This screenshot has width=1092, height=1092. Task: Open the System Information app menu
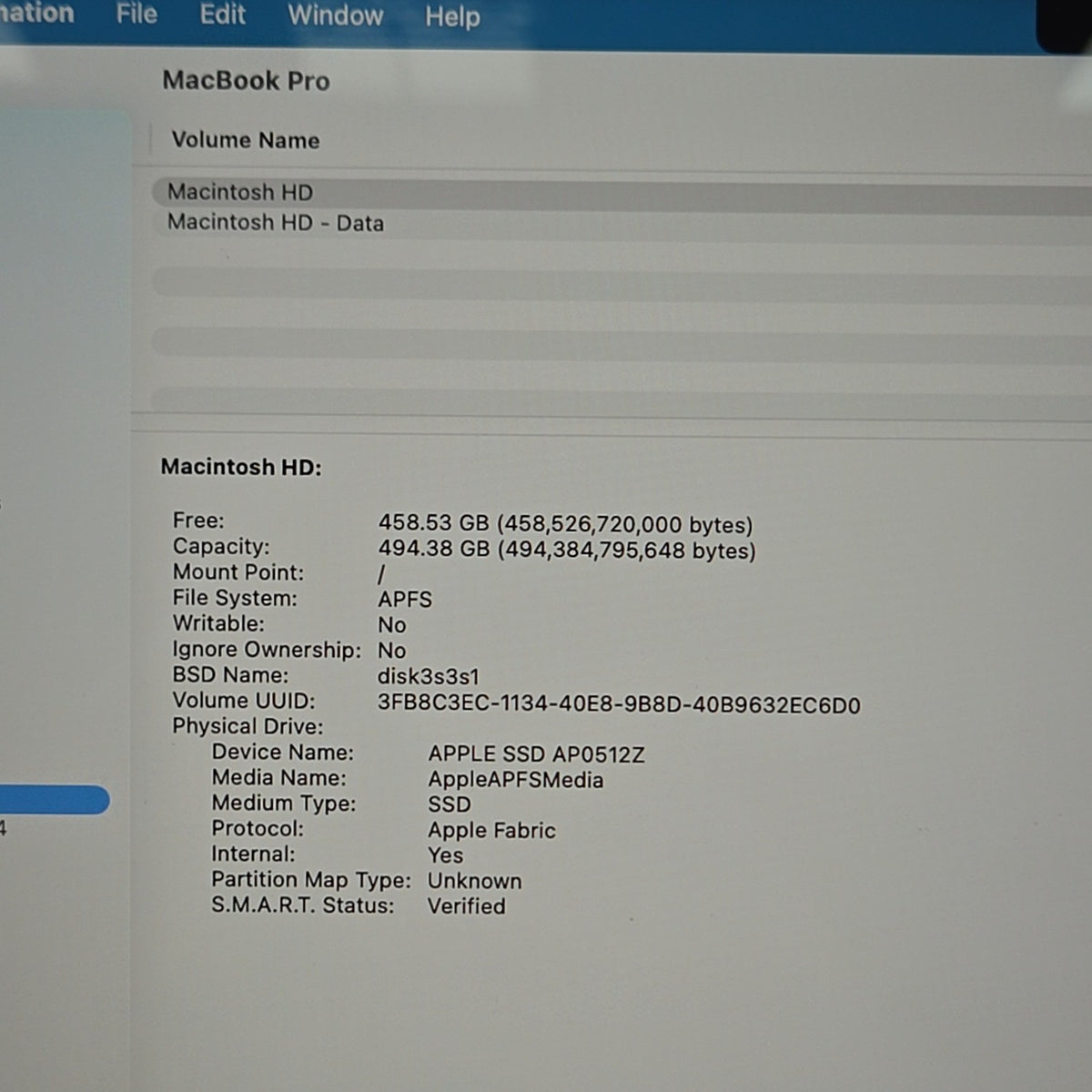[x=36, y=13]
